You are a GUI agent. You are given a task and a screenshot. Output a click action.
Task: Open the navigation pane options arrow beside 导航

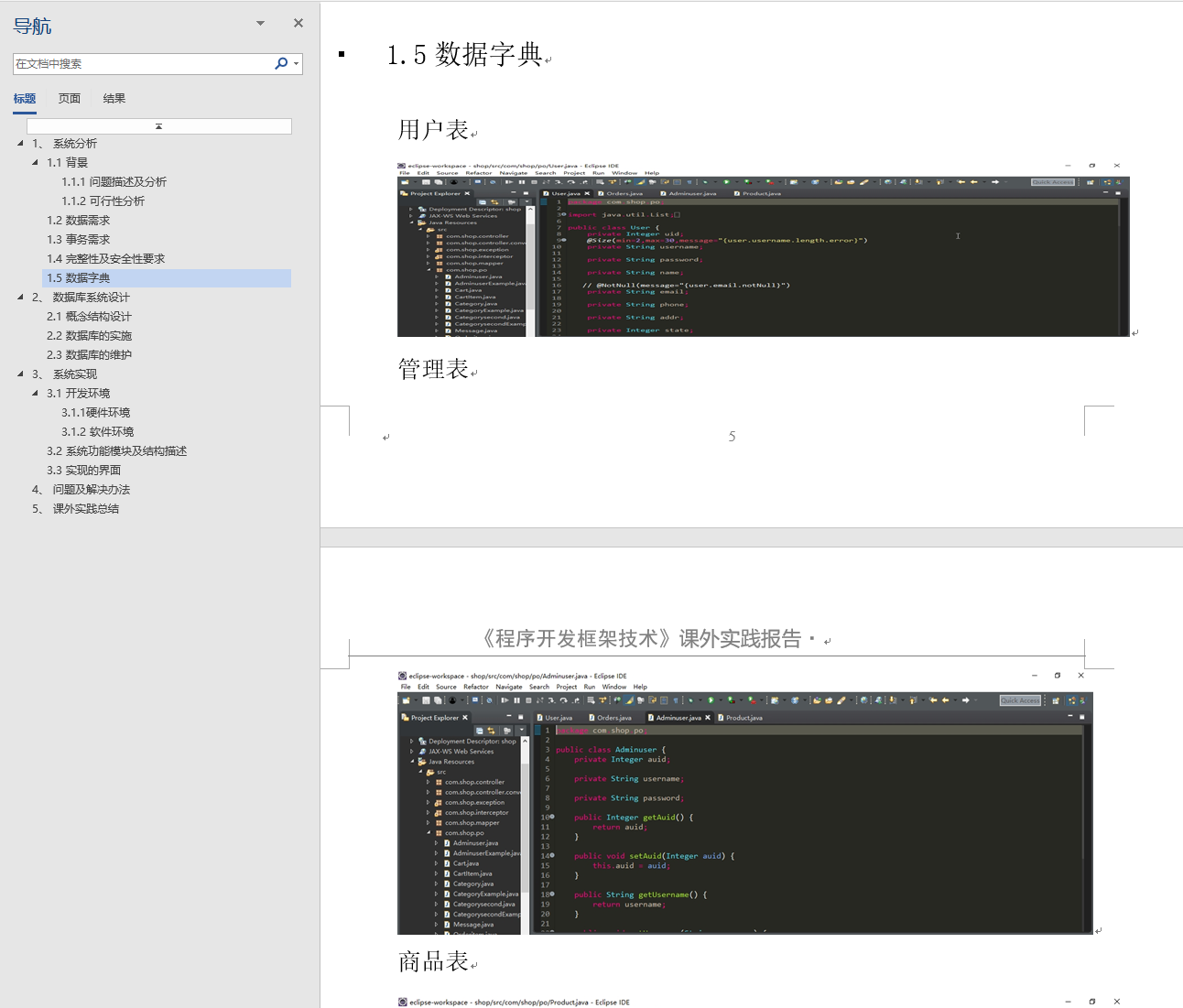point(260,22)
